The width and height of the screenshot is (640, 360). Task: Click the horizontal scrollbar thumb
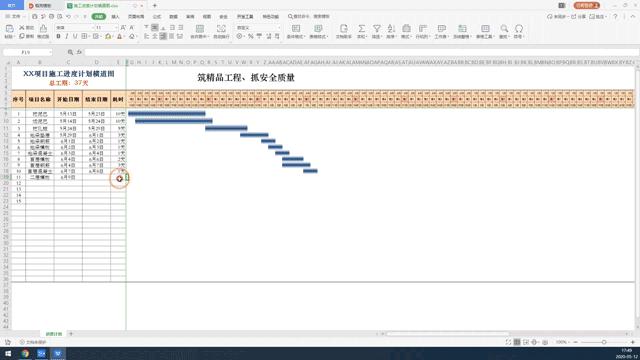(x=447, y=334)
